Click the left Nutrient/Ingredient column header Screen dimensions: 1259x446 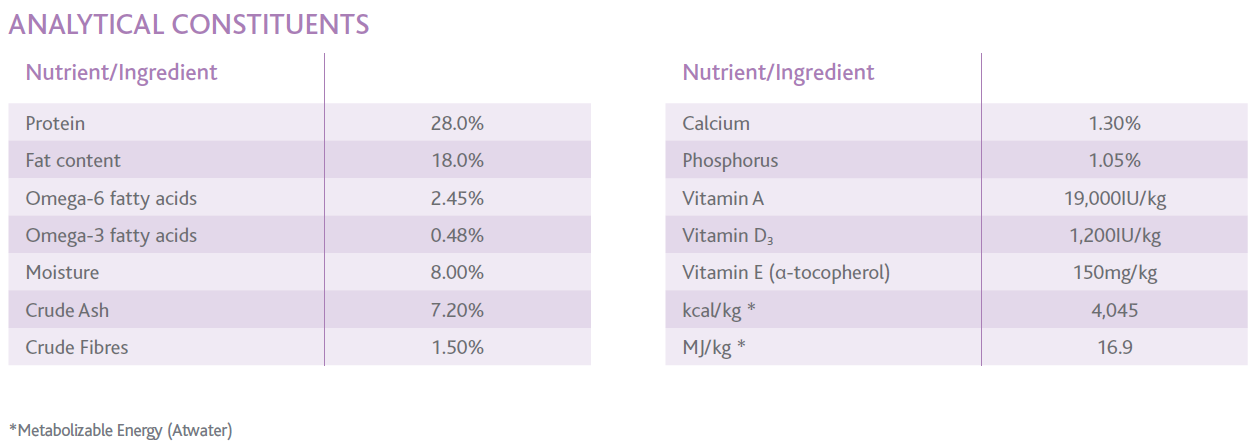(121, 72)
